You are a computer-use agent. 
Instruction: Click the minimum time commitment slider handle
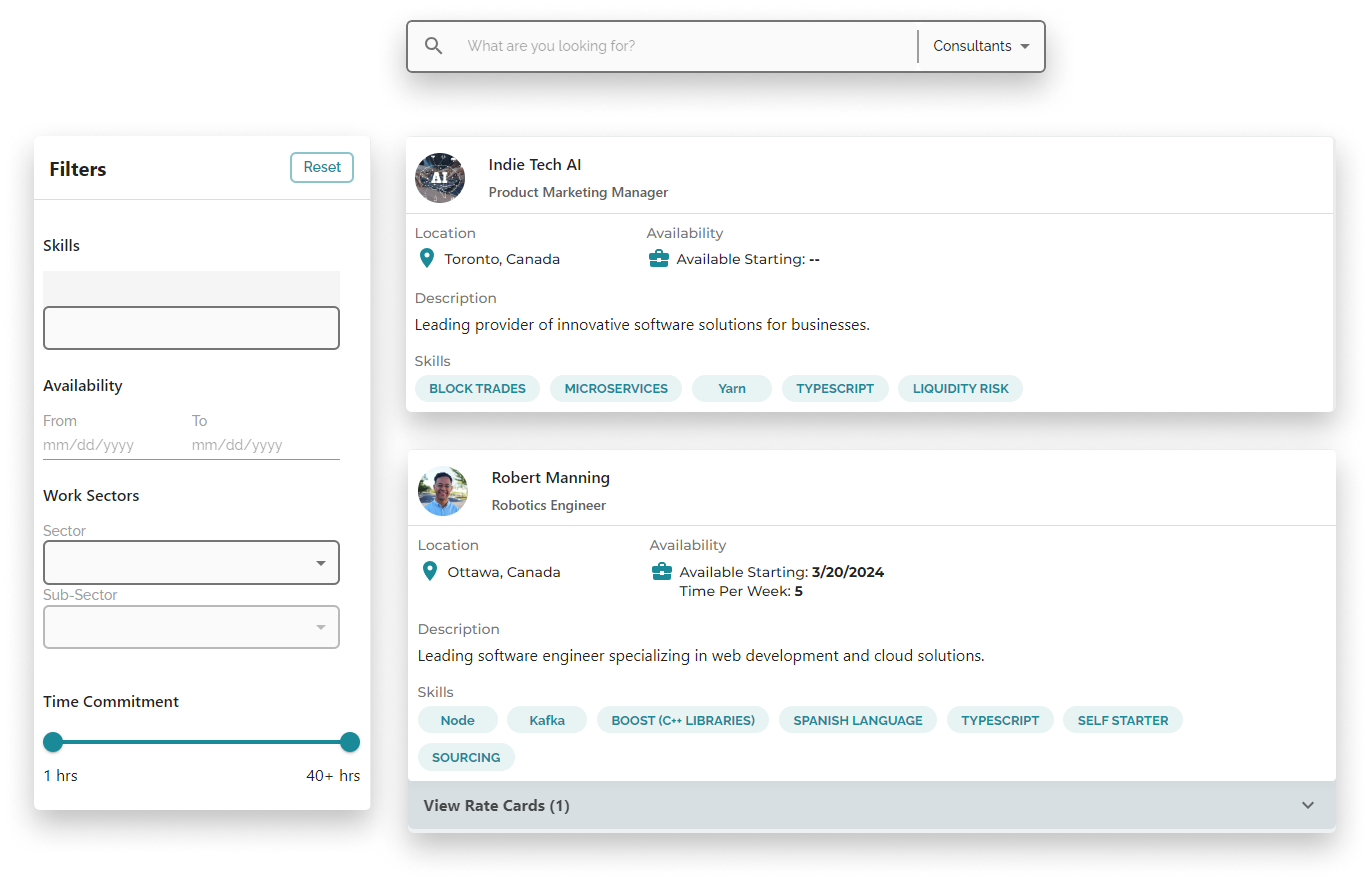53,742
